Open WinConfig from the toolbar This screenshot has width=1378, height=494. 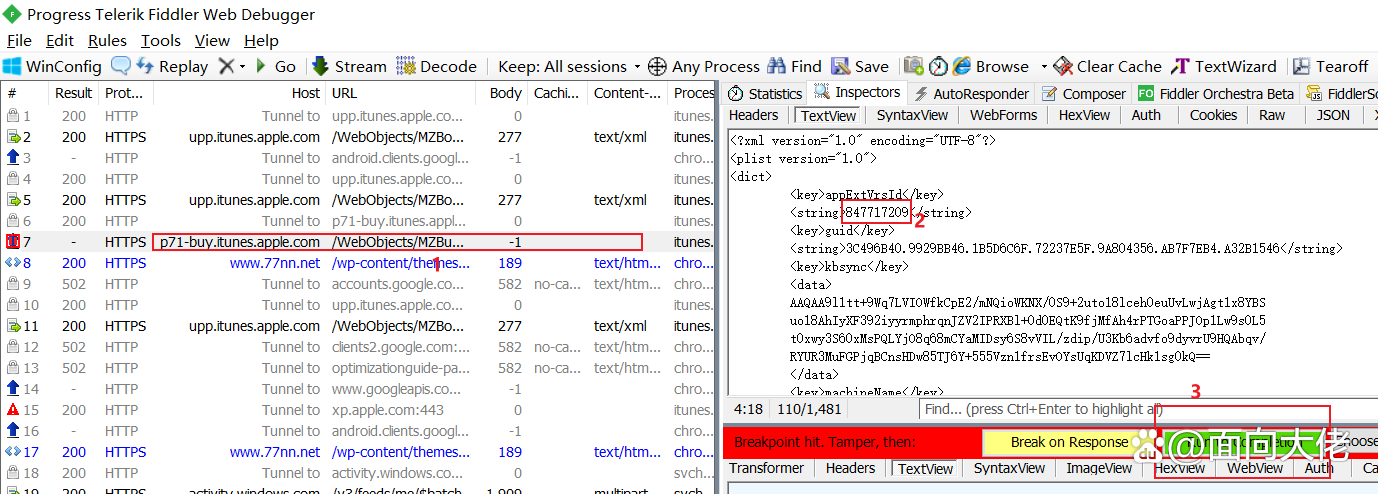52,66
